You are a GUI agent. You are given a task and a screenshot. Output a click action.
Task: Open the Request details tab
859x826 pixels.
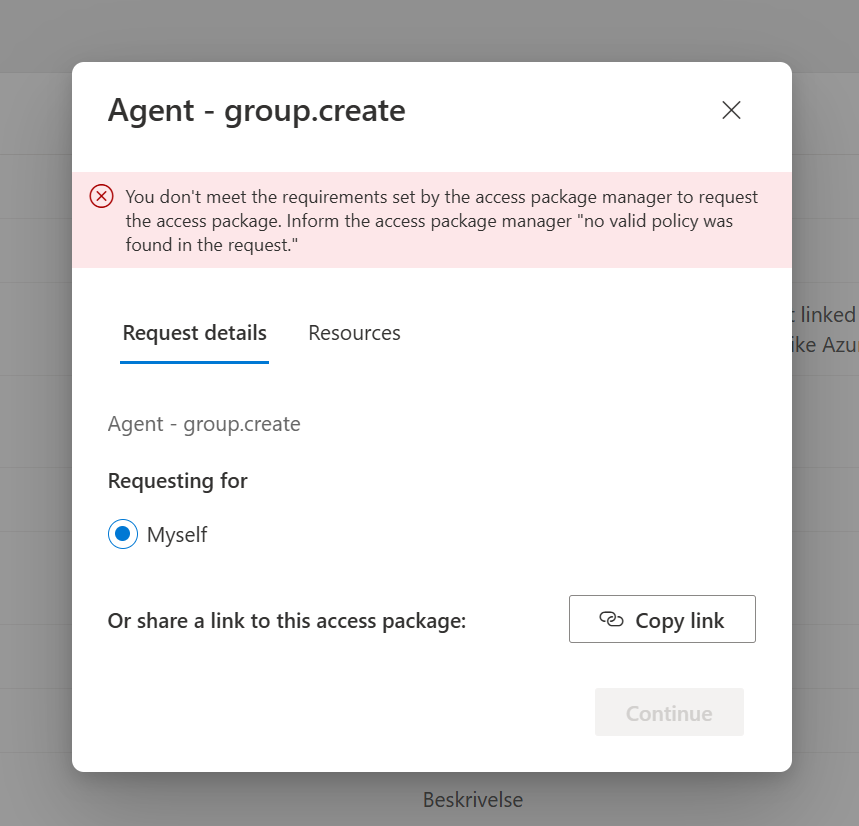194,333
